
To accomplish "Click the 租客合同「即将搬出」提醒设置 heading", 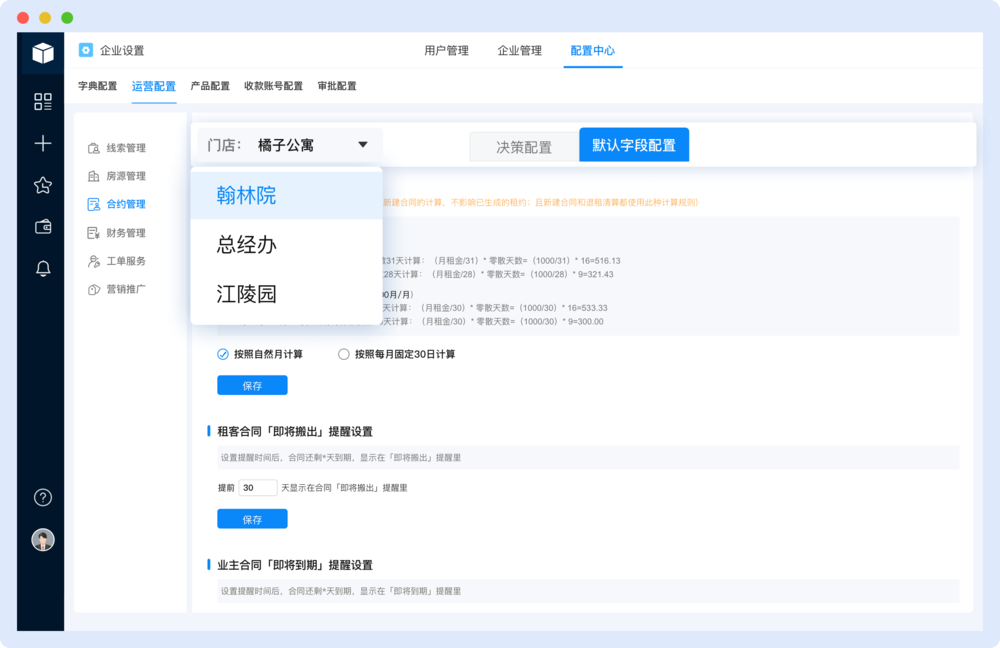I will pos(295,432).
